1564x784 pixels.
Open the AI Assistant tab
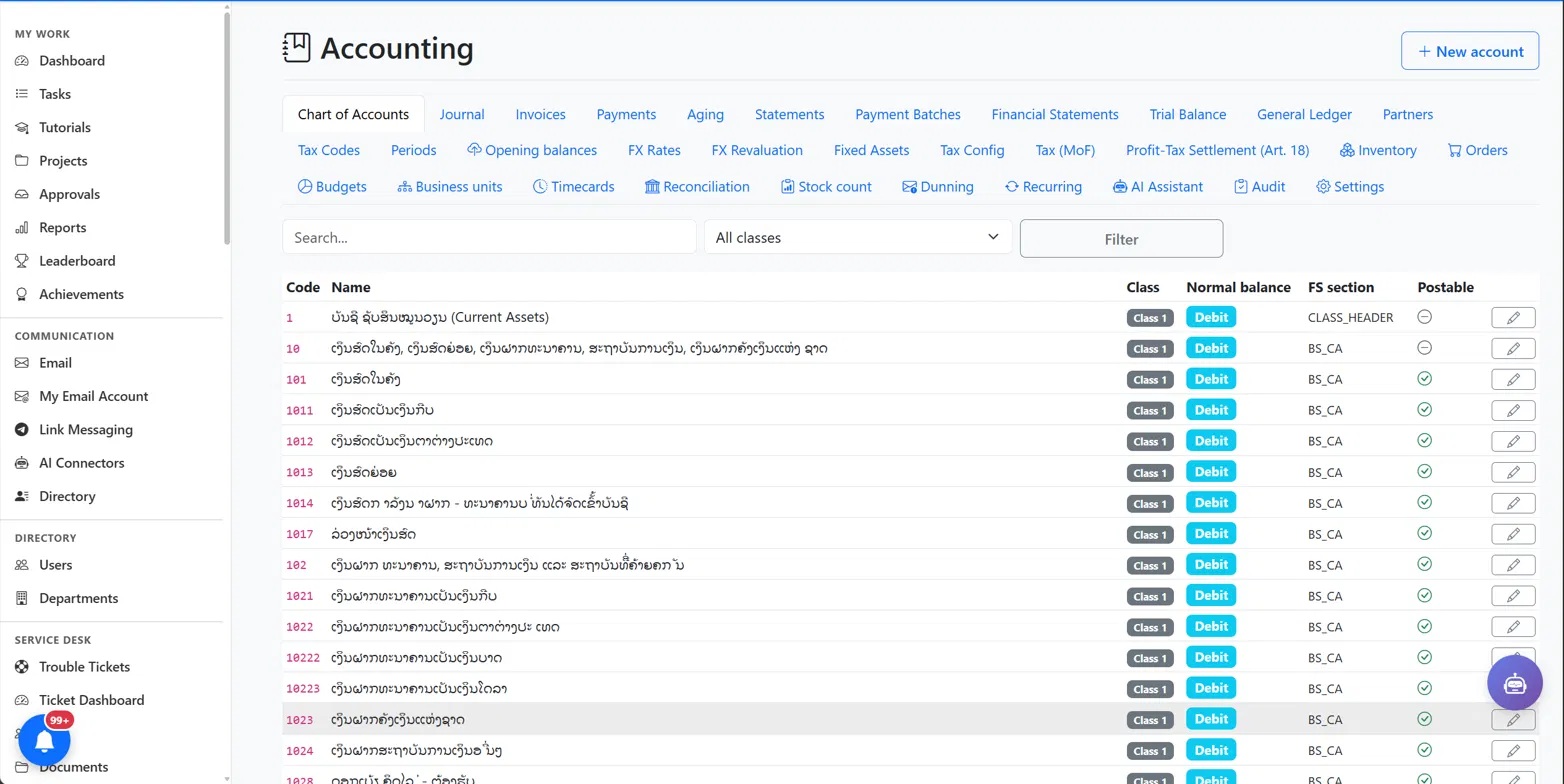(1158, 186)
